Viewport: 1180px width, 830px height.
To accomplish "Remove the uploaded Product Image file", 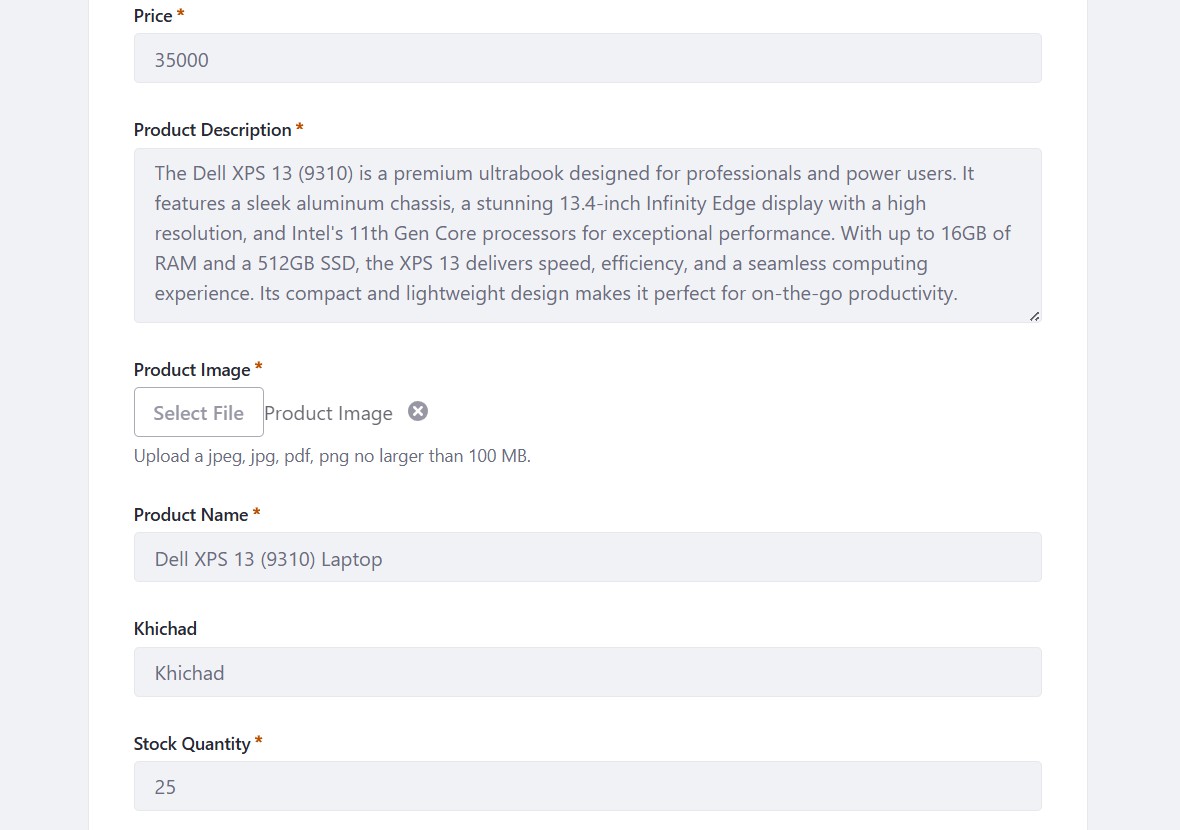I will coord(418,412).
